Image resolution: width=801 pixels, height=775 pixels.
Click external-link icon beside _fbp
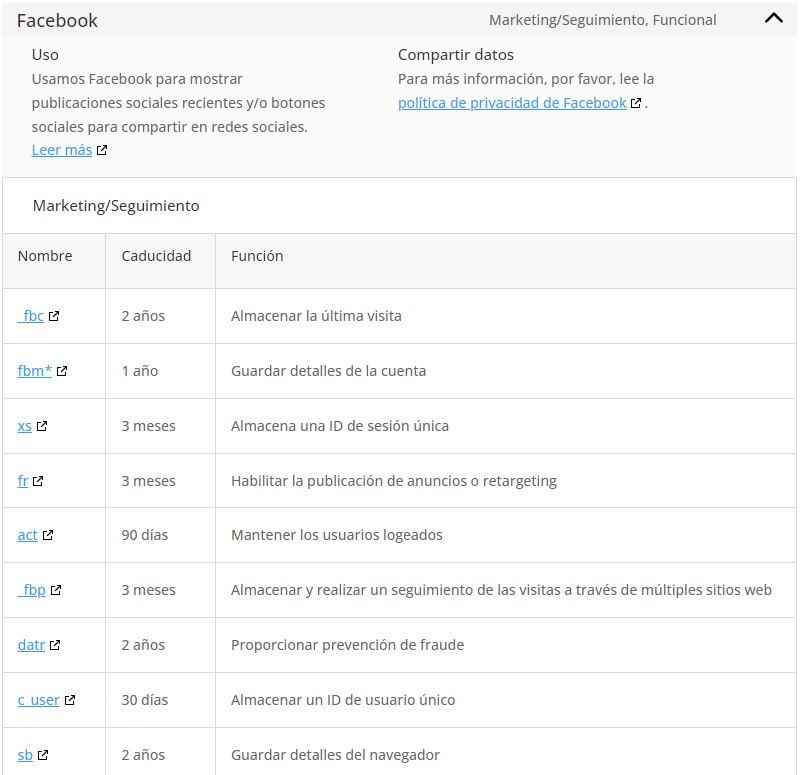click(56, 590)
